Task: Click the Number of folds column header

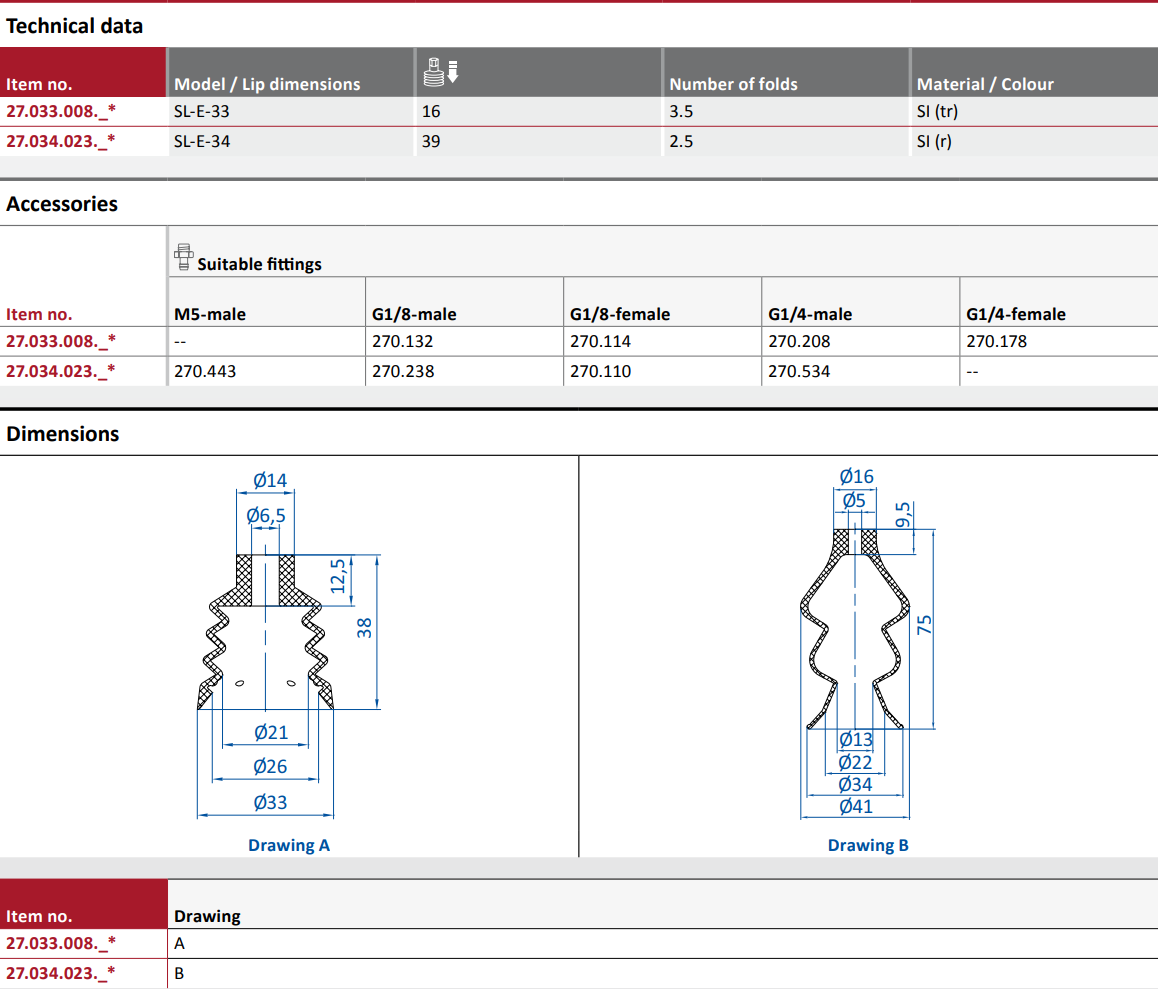Action: click(x=733, y=84)
